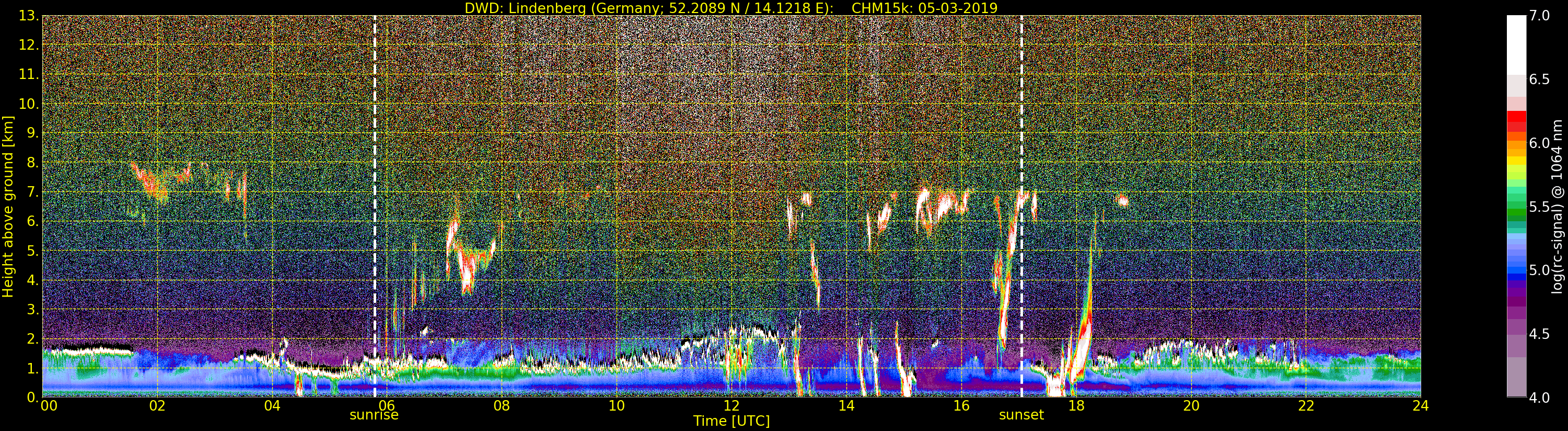The width and height of the screenshot is (1568, 431).
Task: Click the colorbar tick label 4.0
Action: (x=1540, y=398)
